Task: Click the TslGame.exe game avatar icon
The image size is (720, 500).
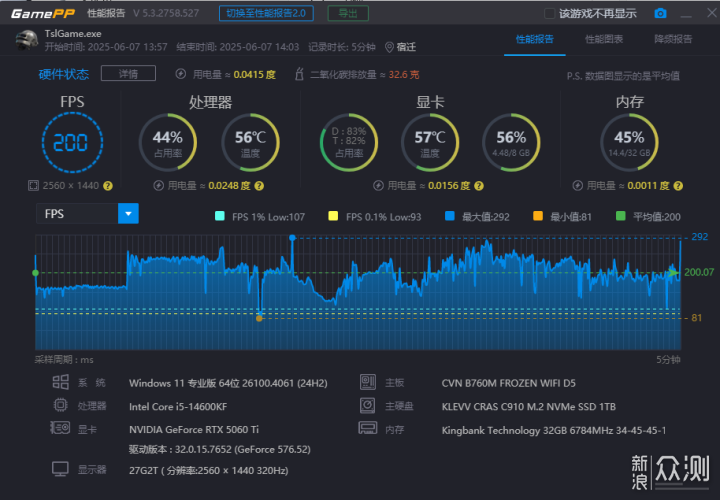Action: 27,40
